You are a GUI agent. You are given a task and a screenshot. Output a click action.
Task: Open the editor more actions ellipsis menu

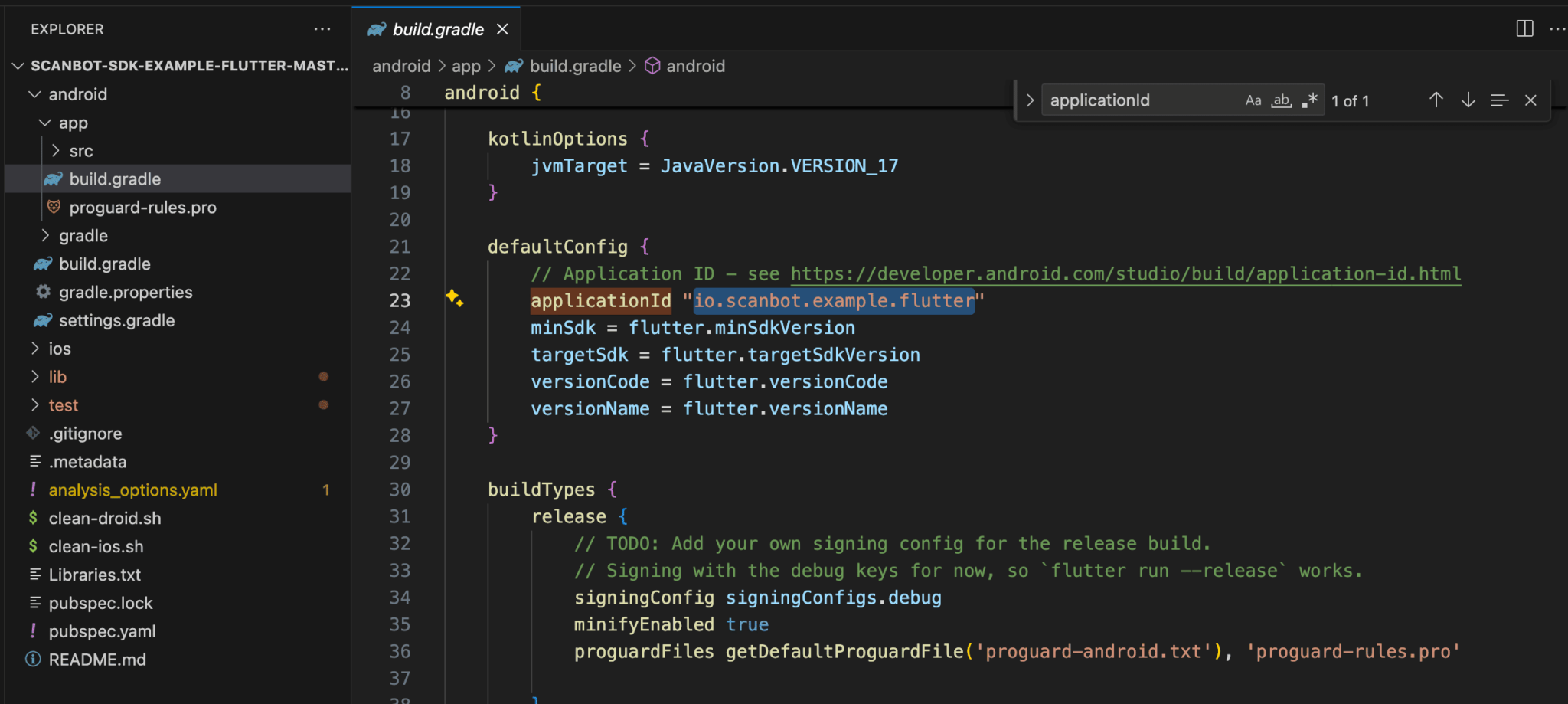1558,28
